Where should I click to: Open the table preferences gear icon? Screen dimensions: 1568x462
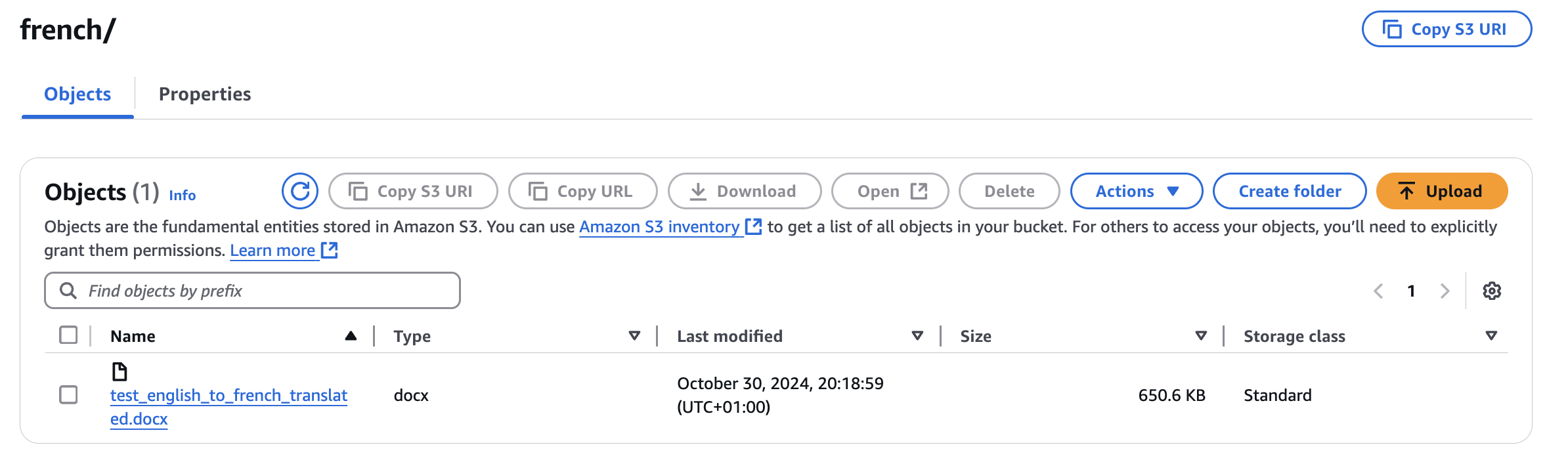tap(1492, 291)
